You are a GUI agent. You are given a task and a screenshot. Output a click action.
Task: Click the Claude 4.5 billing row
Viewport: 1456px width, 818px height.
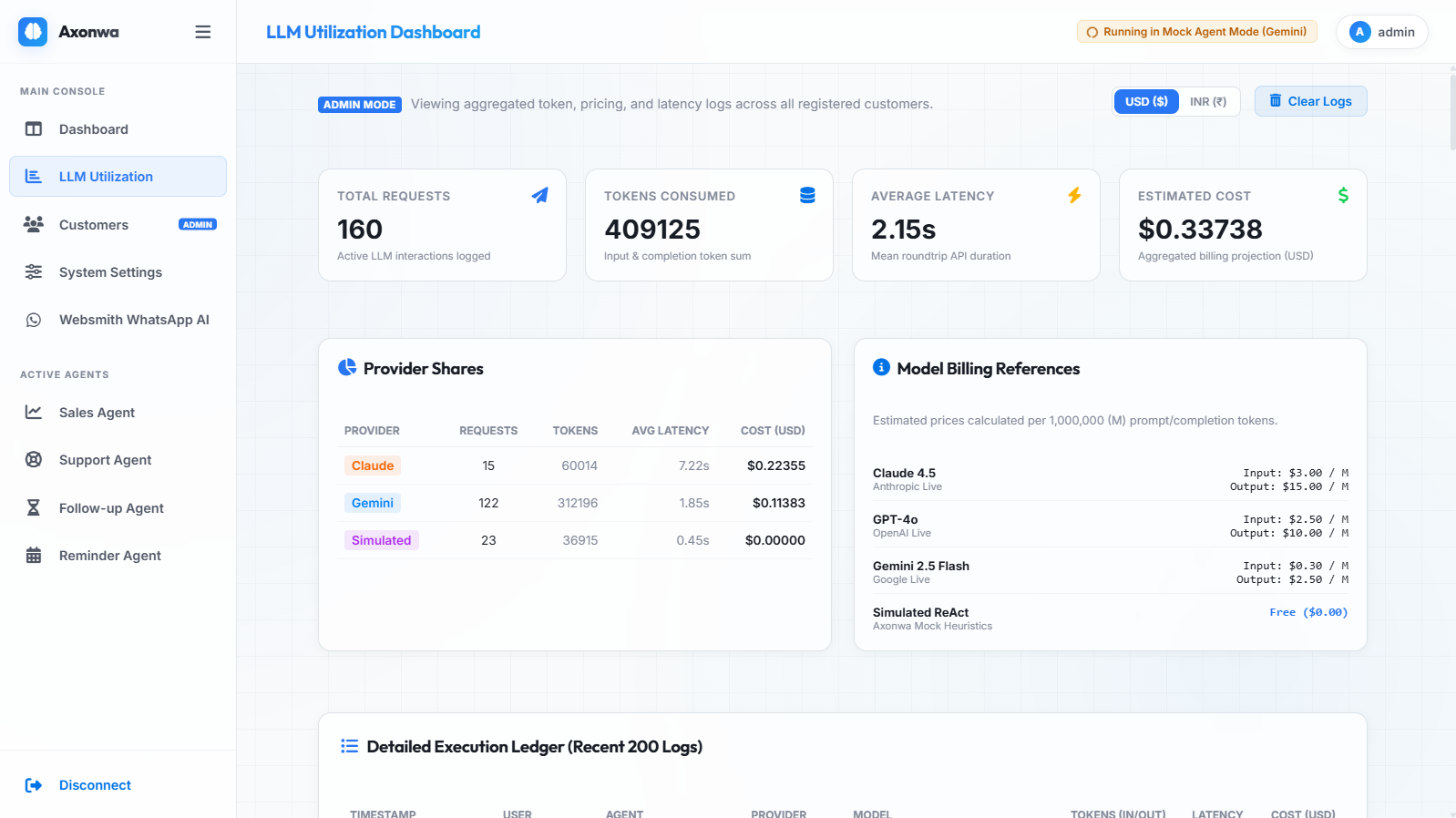tap(1111, 479)
